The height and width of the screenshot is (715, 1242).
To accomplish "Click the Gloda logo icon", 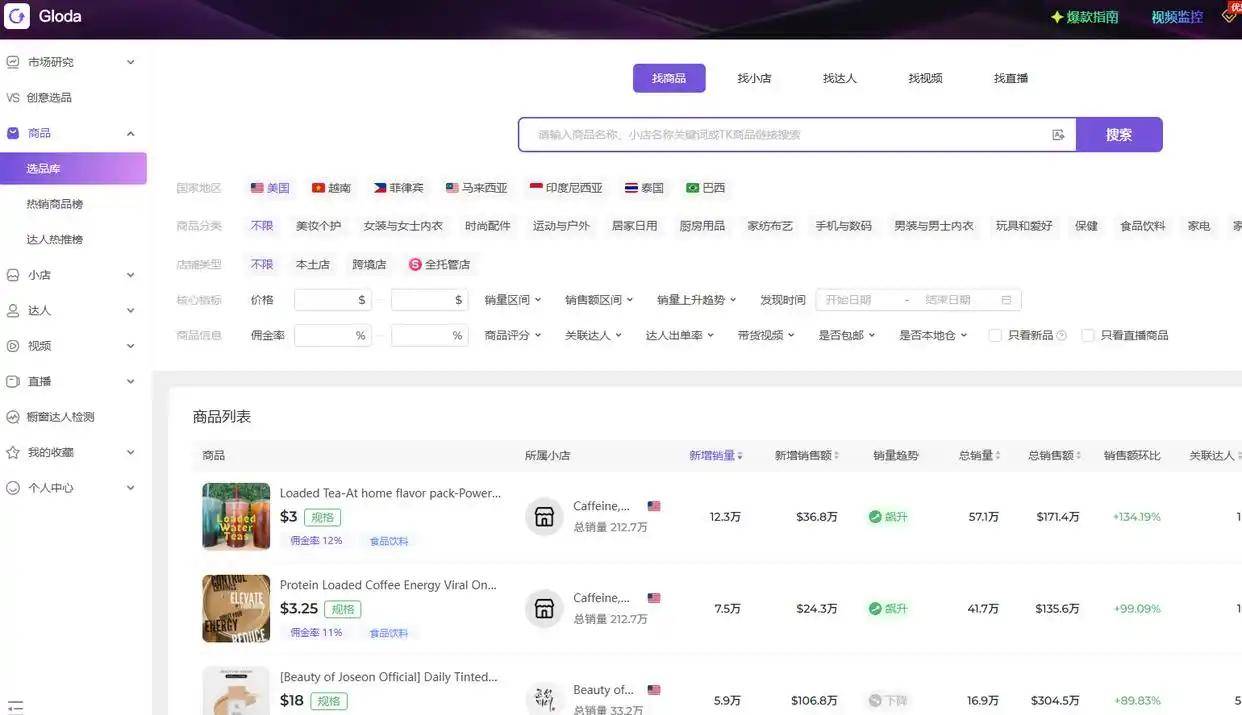I will pyautogui.click(x=18, y=17).
